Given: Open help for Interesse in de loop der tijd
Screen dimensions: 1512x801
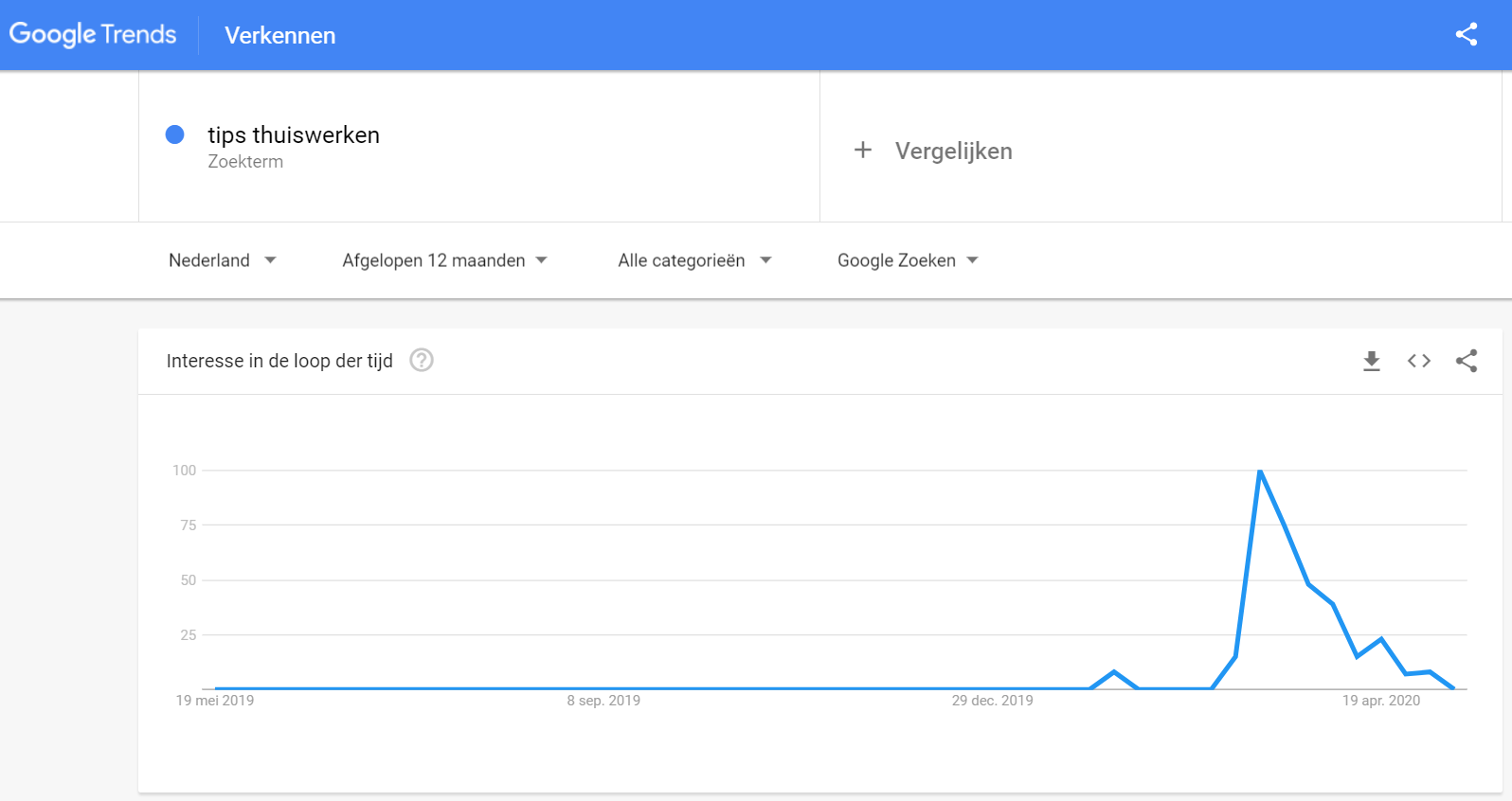Looking at the screenshot, I should 422,361.
